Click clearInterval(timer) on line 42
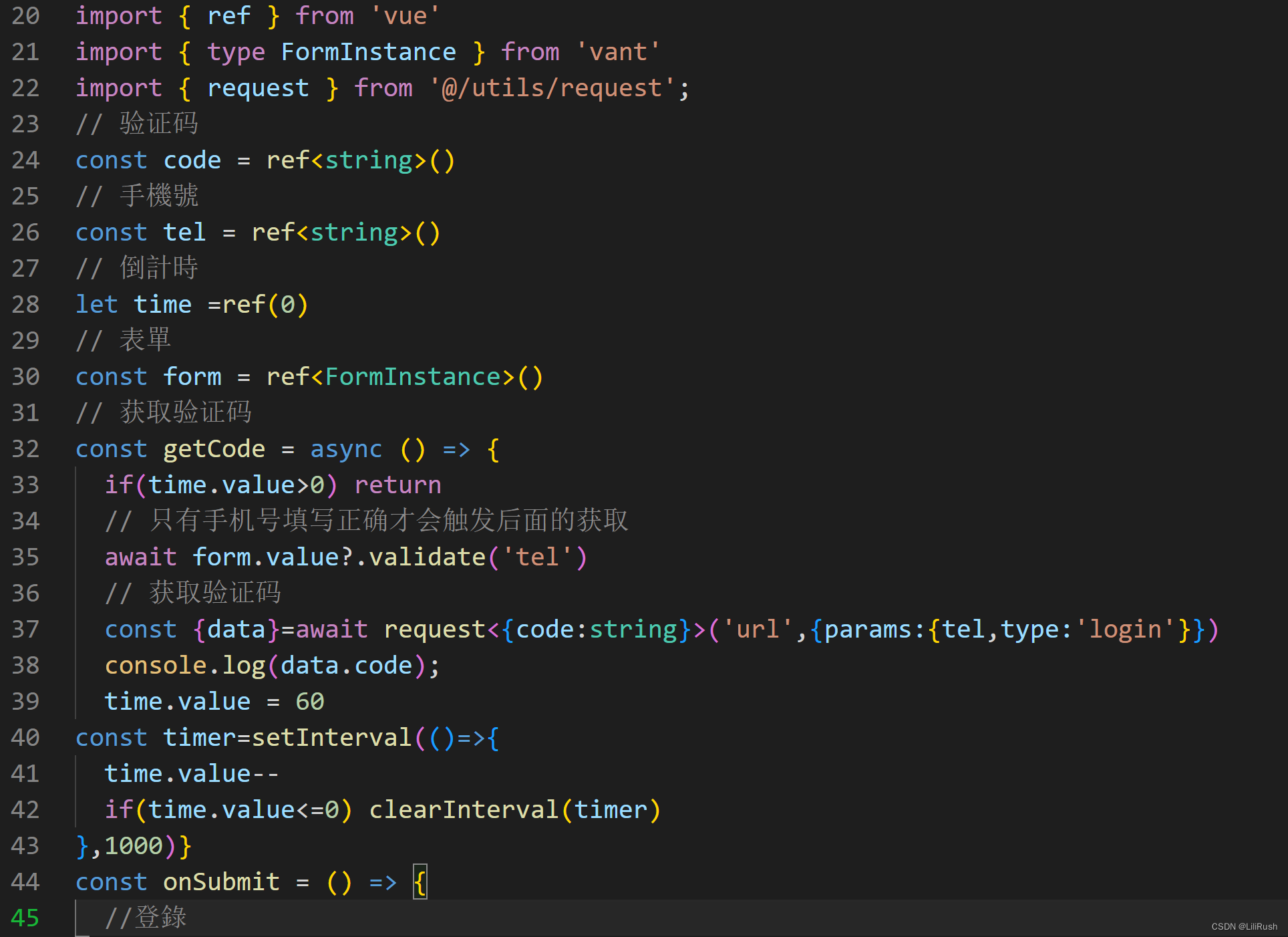Viewport: 1288px width, 937px height. [514, 809]
